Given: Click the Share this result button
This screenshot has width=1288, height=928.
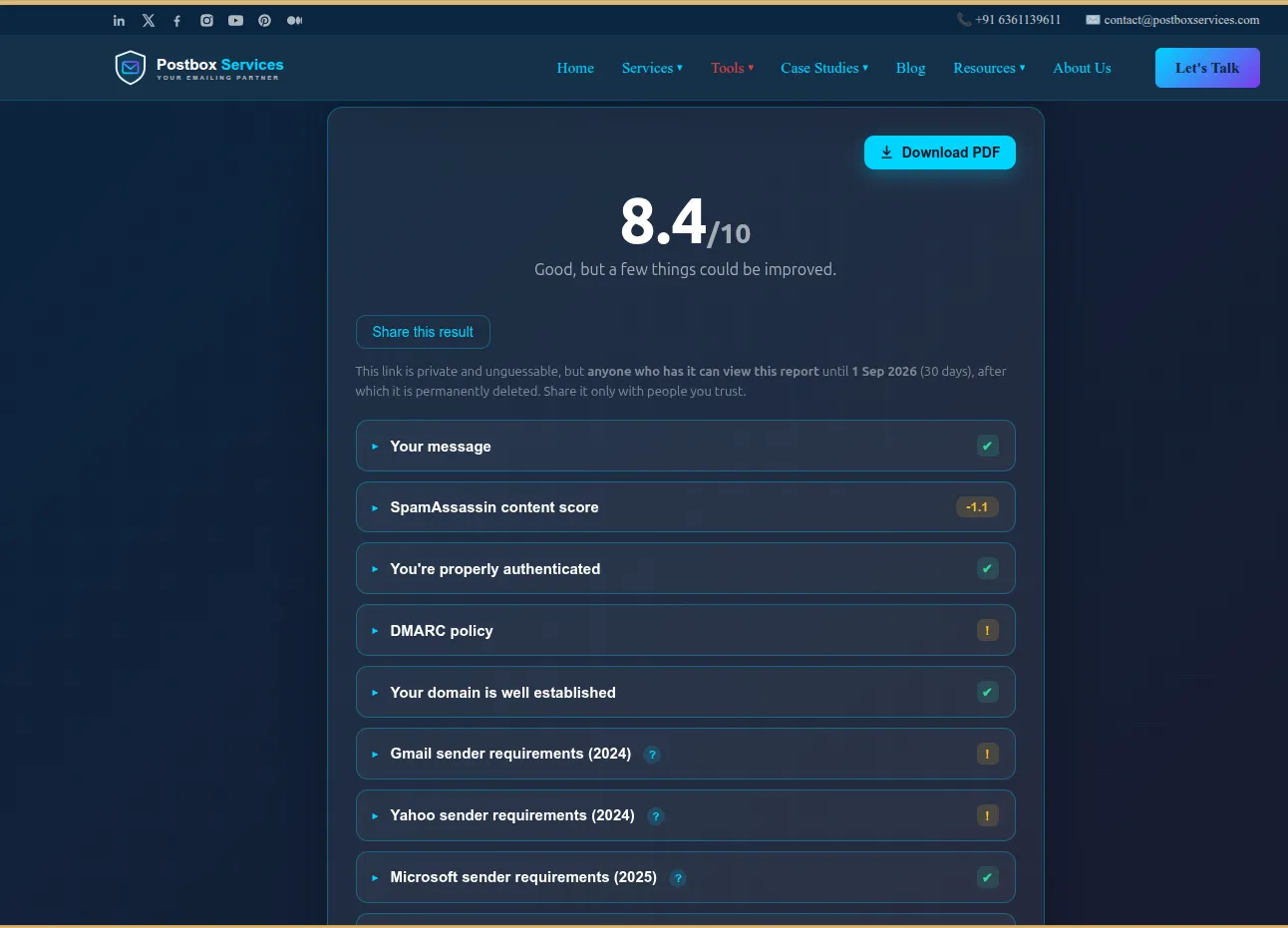Looking at the screenshot, I should pos(423,332).
